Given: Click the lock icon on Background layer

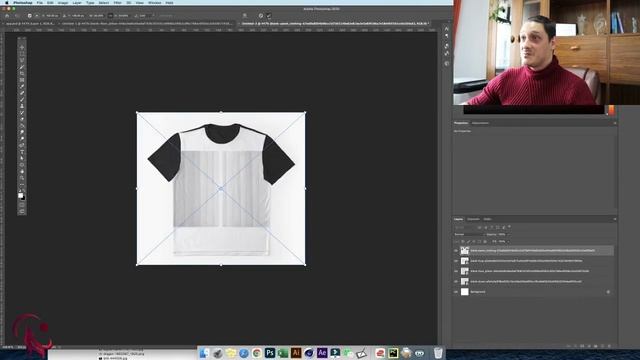Looking at the screenshot, I should point(608,292).
